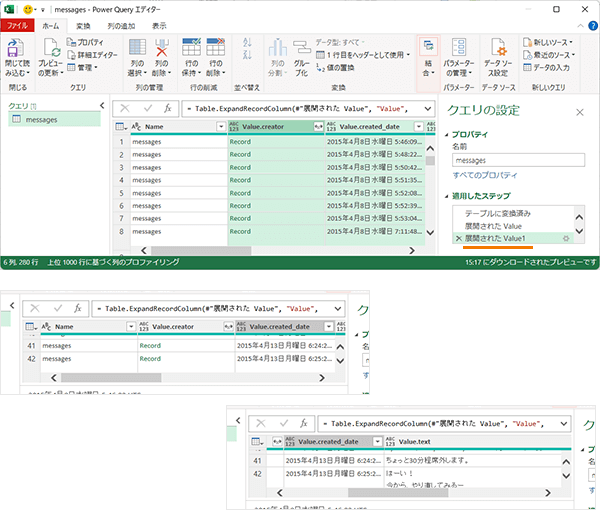Open プロパティ in the クエリ group
This screenshot has height=510, width=600.
click(85, 42)
